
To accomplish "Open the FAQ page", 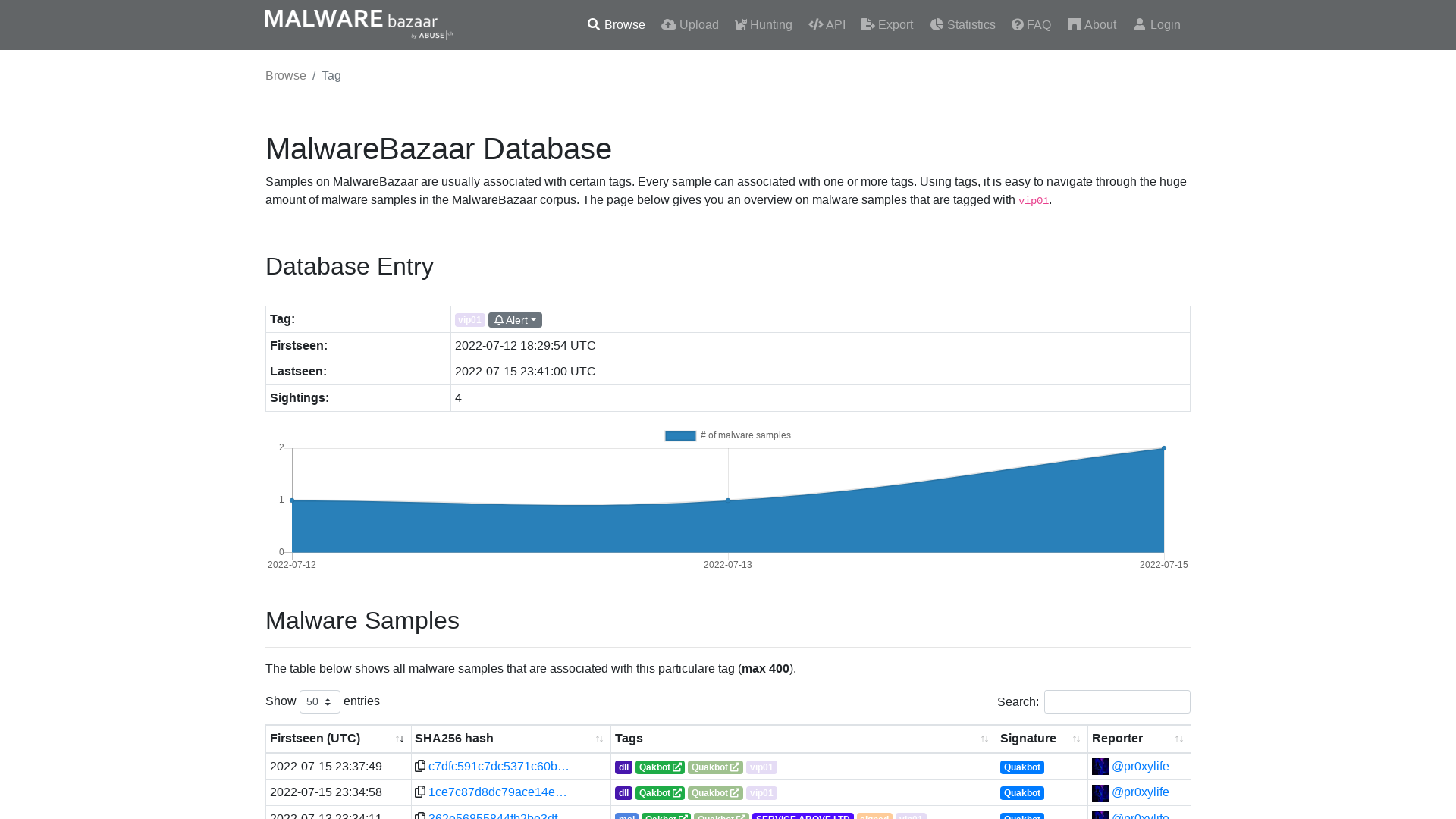I will pos(1031,25).
